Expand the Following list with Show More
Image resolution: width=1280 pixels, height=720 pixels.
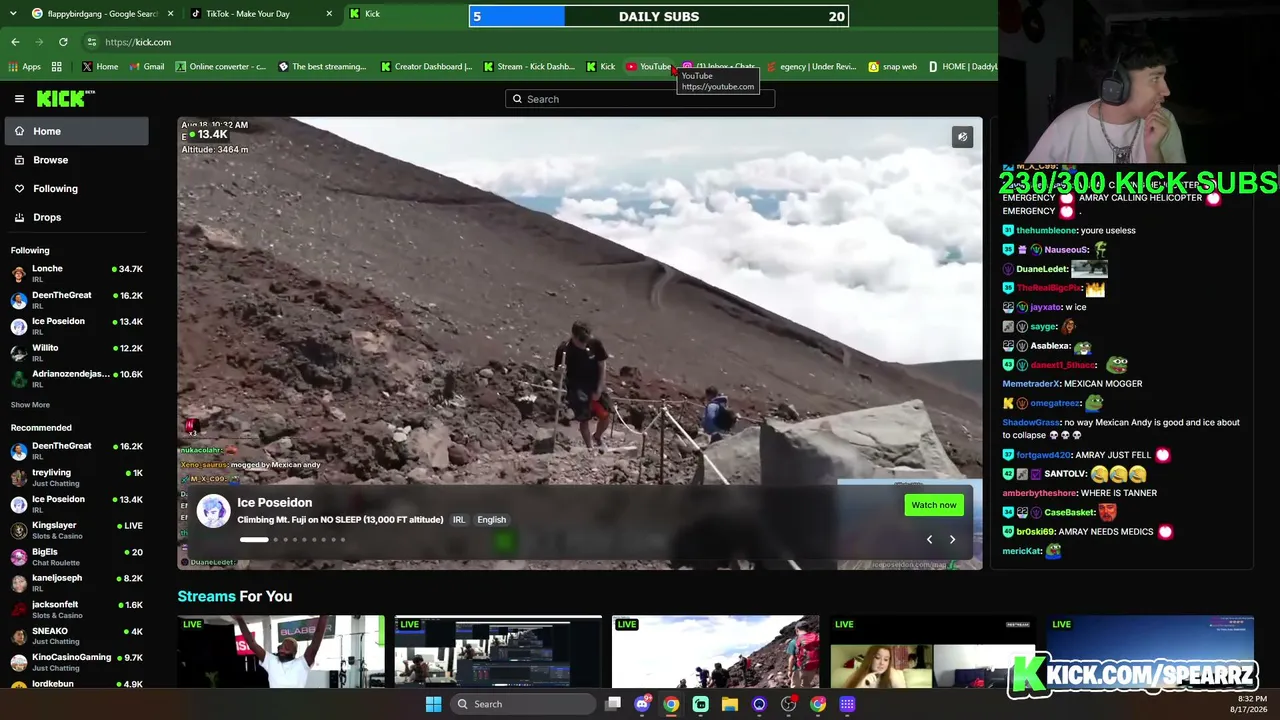pos(30,405)
